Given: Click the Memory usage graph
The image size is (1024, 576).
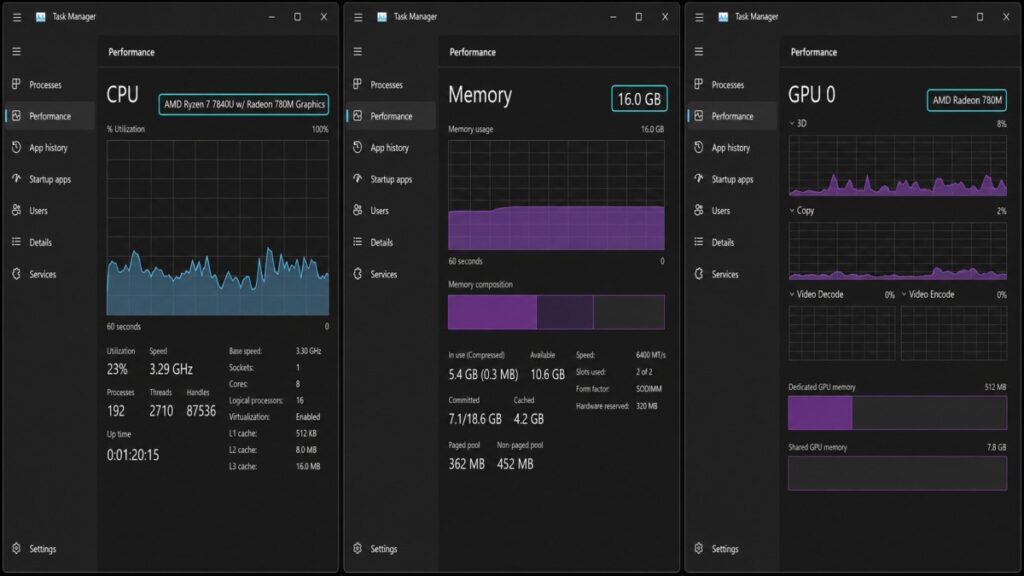Looking at the screenshot, I should coord(556,195).
